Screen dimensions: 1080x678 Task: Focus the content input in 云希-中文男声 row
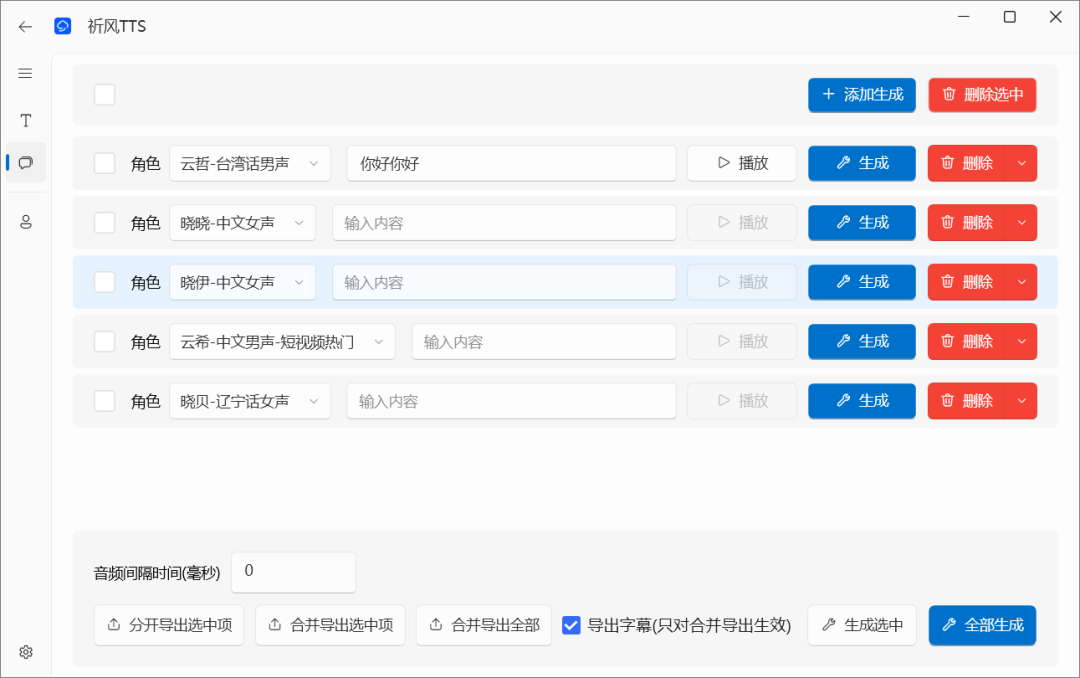(544, 341)
